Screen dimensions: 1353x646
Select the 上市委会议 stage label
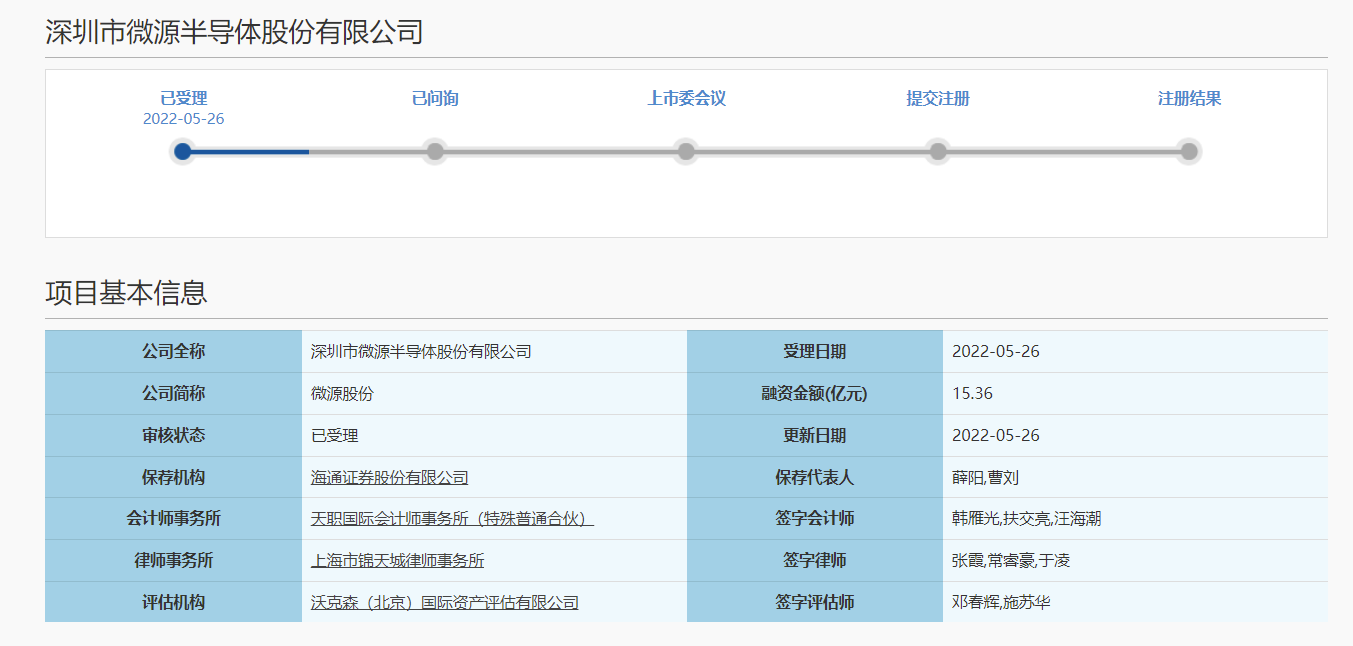click(x=685, y=99)
